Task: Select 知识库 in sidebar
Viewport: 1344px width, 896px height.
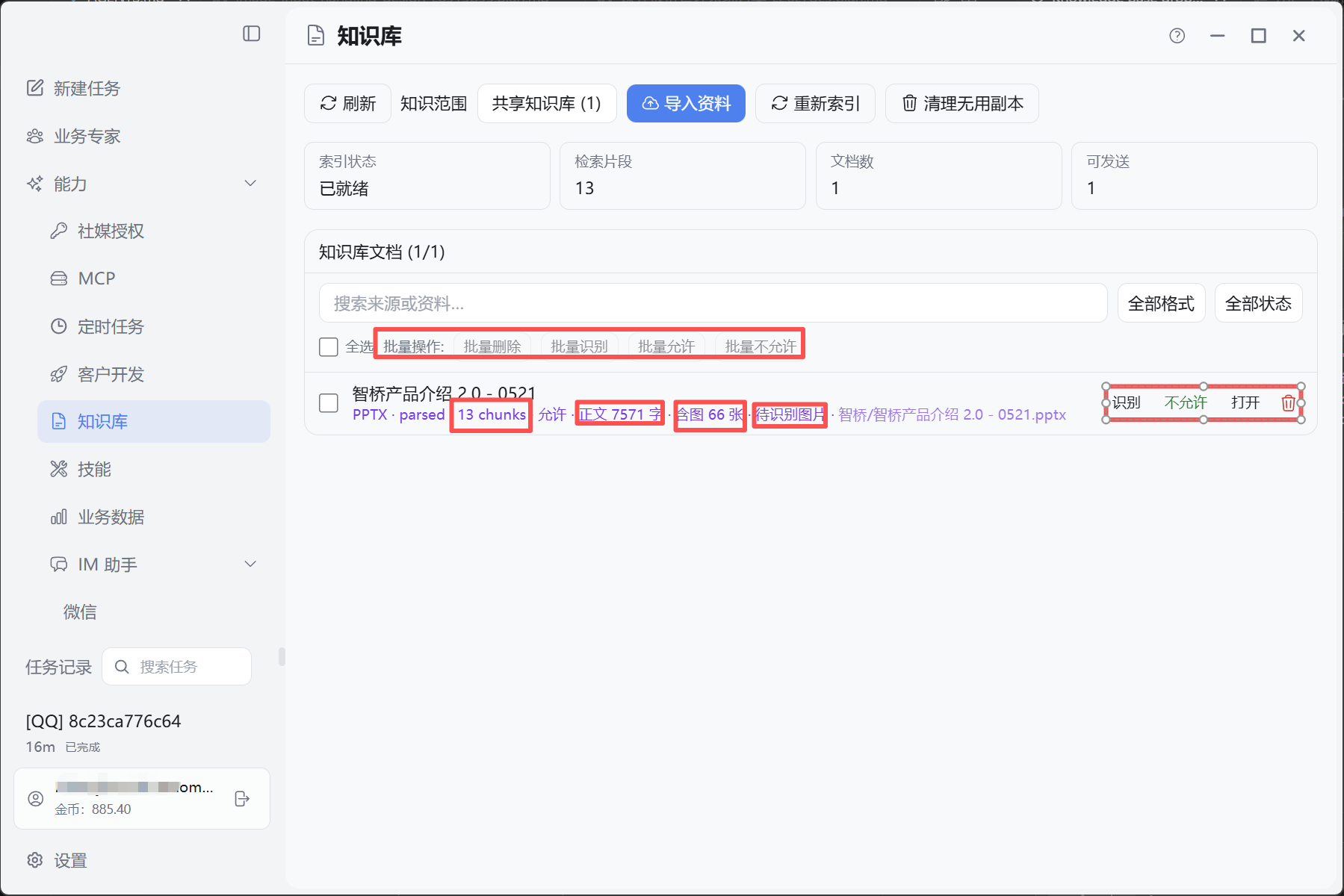Action: pos(154,421)
